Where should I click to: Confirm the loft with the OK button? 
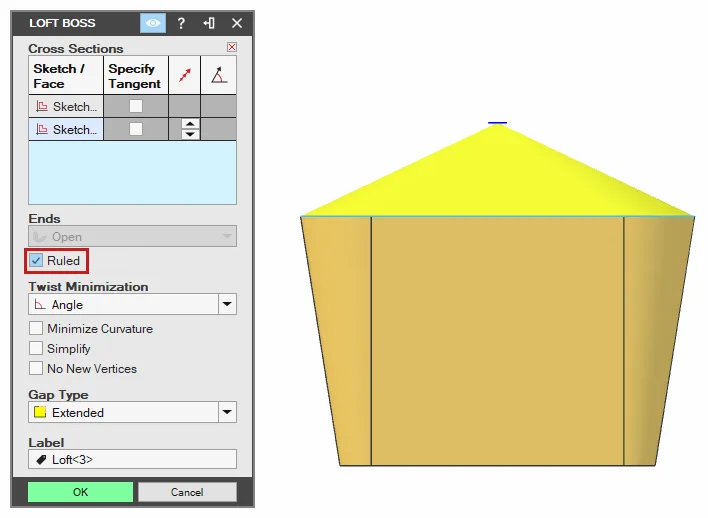coord(80,492)
